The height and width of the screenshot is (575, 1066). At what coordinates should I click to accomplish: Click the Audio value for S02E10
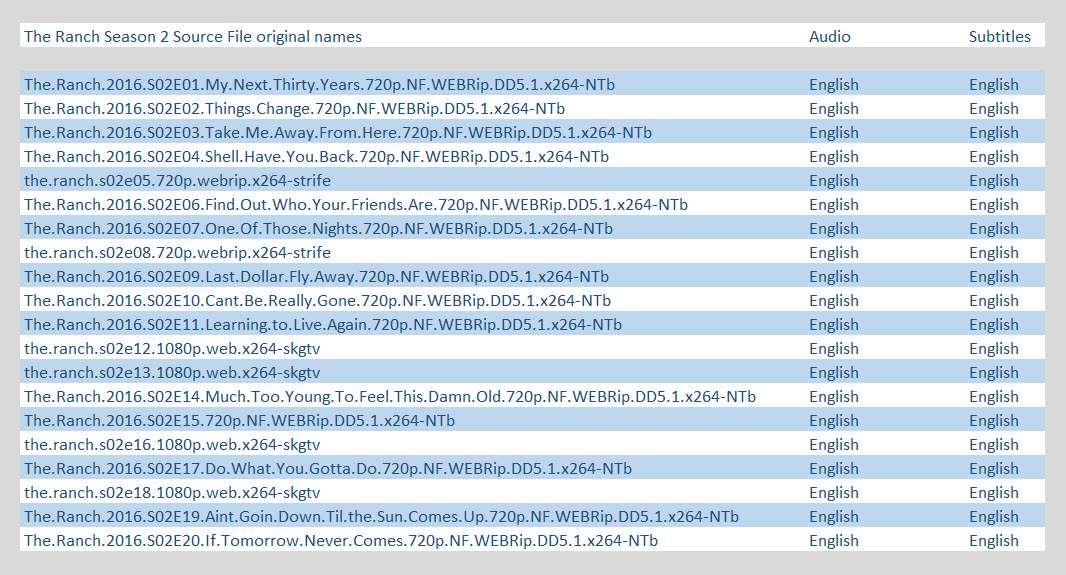[833, 300]
